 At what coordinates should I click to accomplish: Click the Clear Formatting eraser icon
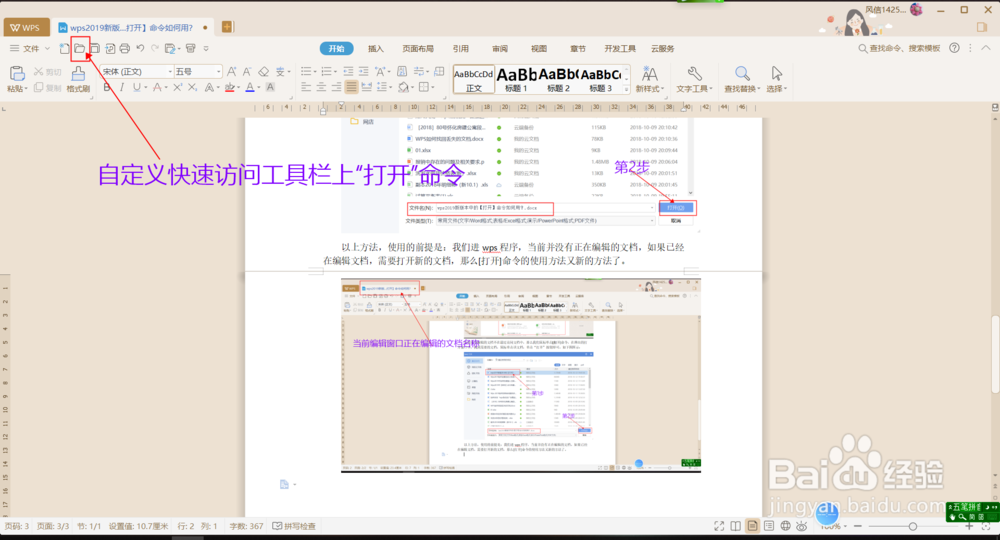[x=263, y=72]
